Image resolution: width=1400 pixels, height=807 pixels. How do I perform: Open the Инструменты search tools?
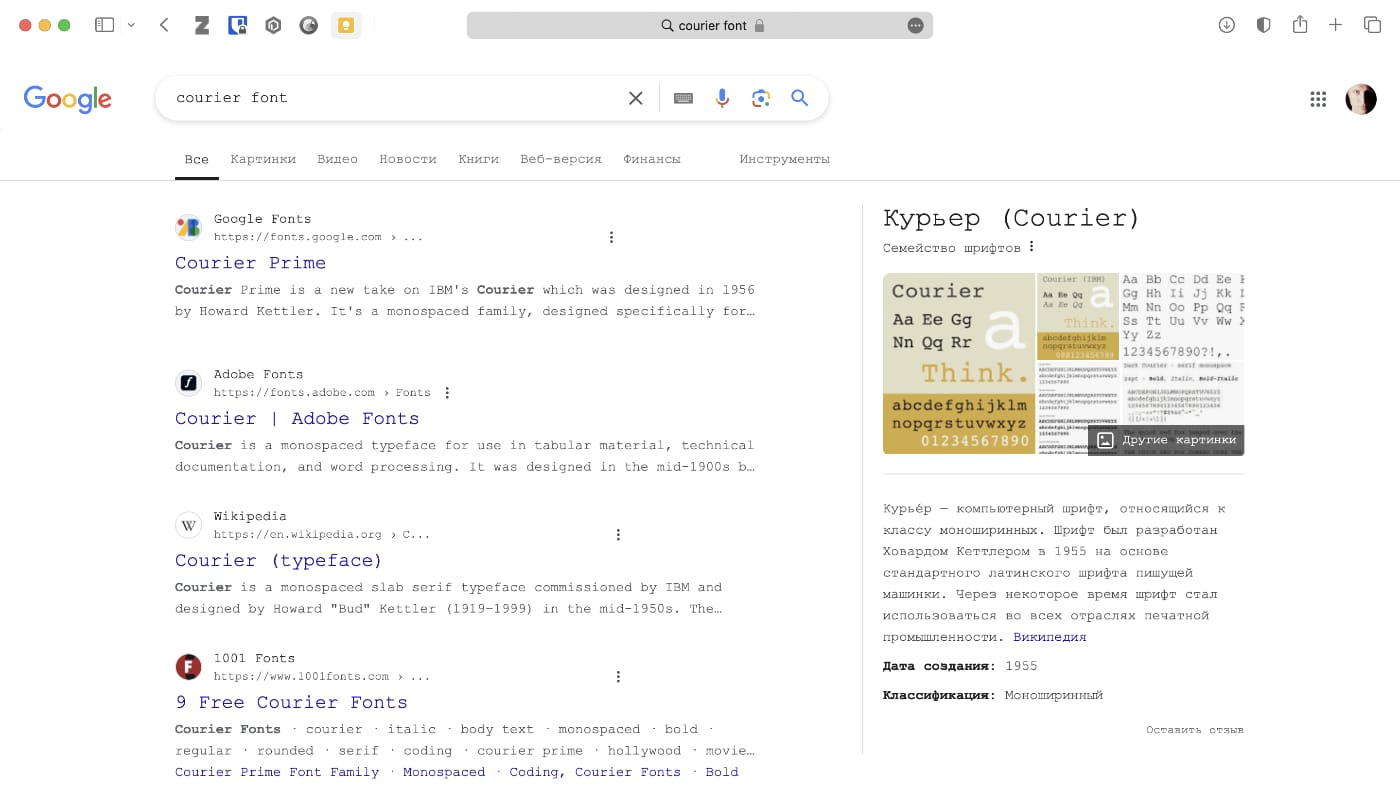[785, 159]
